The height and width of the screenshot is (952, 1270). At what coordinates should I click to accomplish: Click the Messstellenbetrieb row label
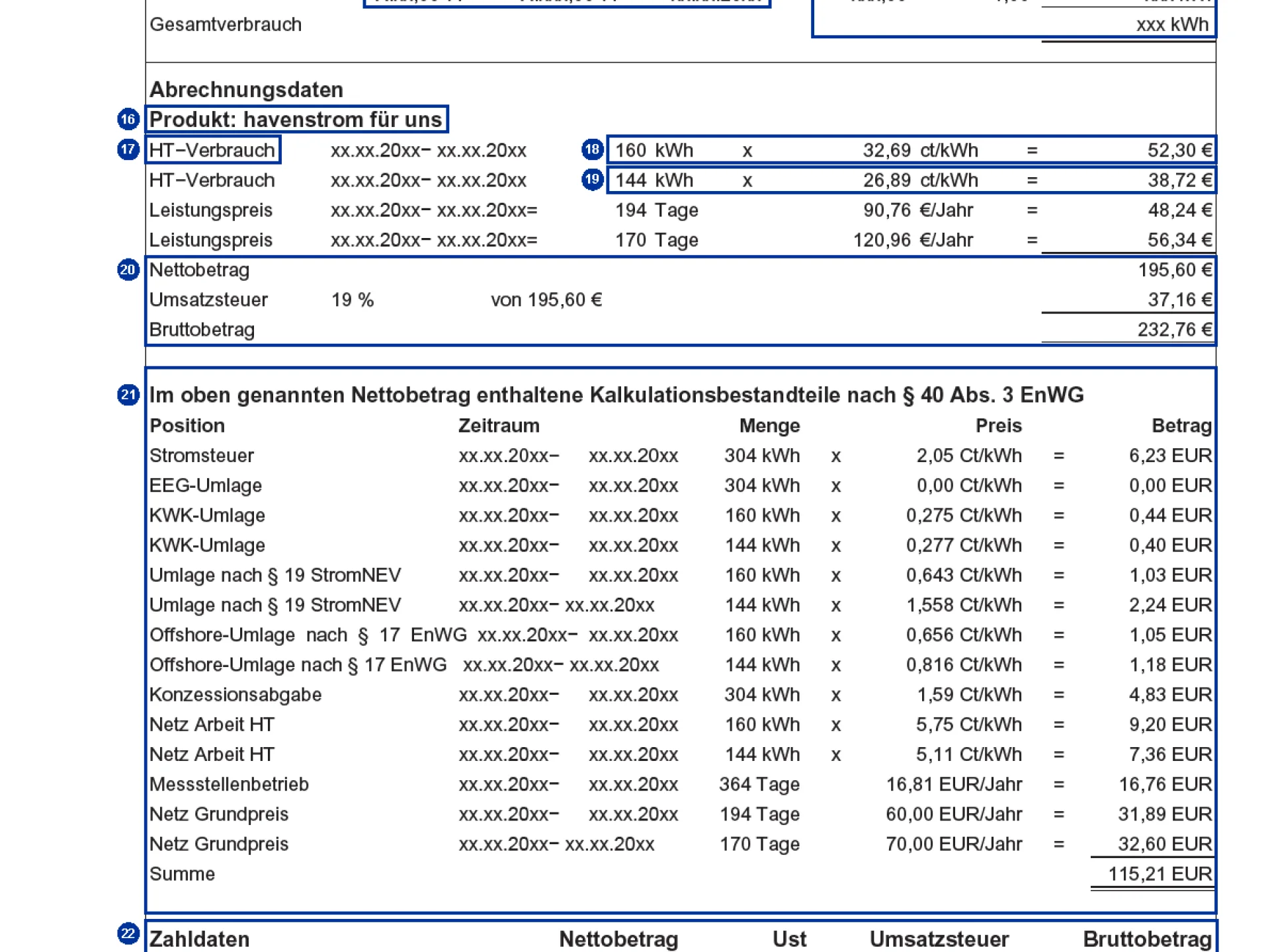point(229,784)
